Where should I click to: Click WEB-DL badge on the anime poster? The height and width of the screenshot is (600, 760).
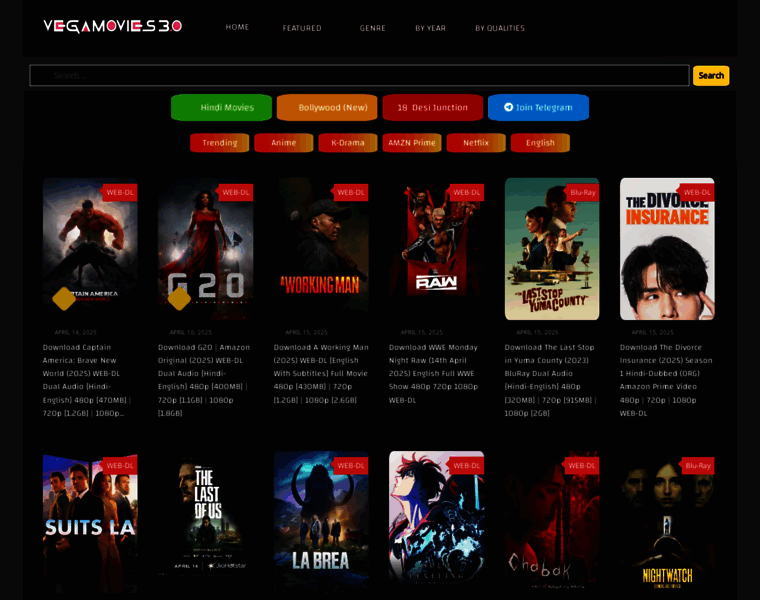pos(466,466)
